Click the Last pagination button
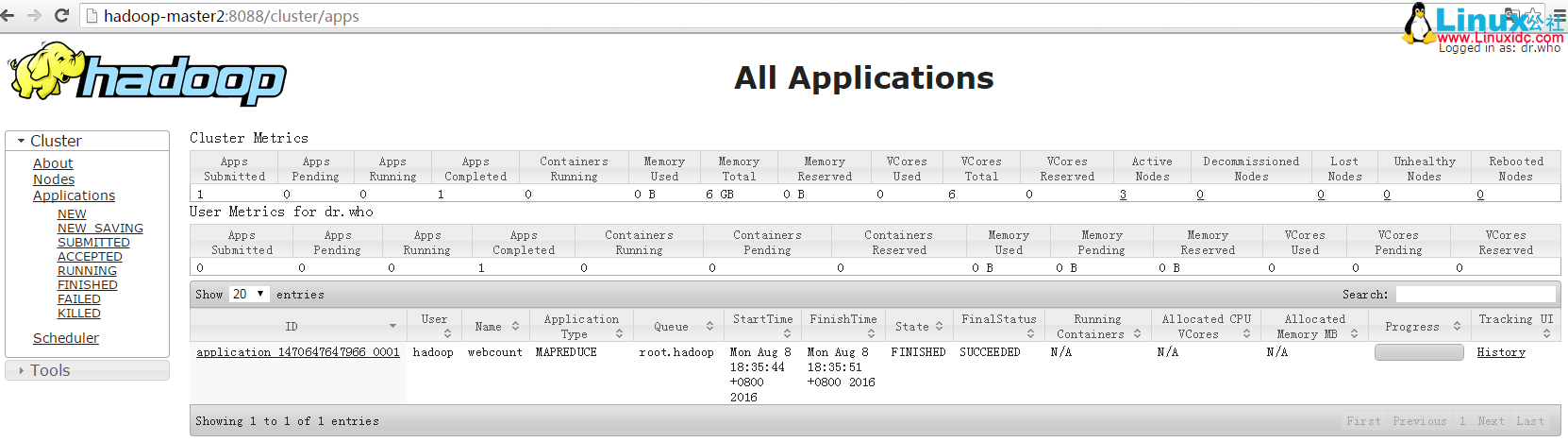 (x=1530, y=421)
